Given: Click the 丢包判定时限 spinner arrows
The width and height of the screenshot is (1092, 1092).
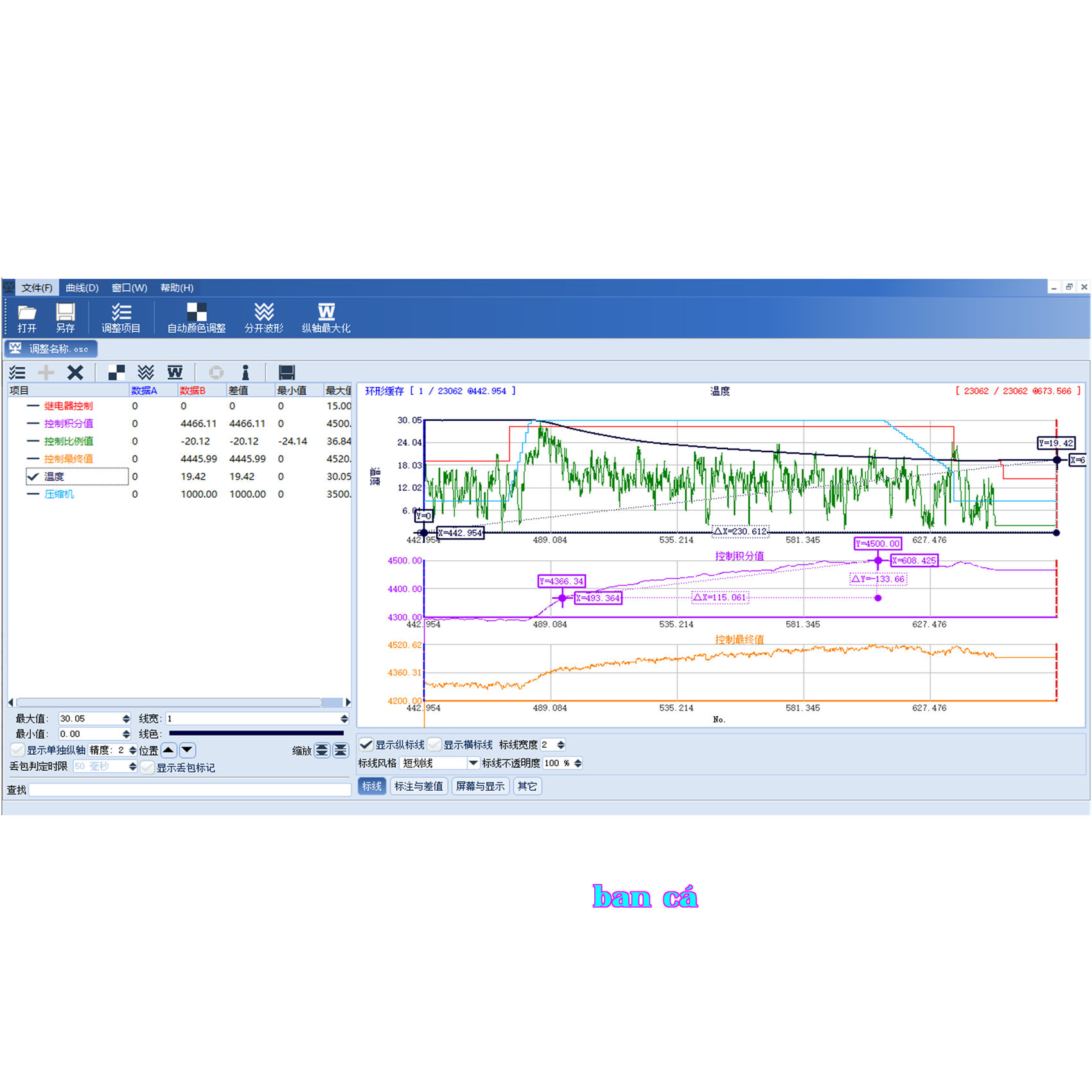Looking at the screenshot, I should tap(132, 766).
